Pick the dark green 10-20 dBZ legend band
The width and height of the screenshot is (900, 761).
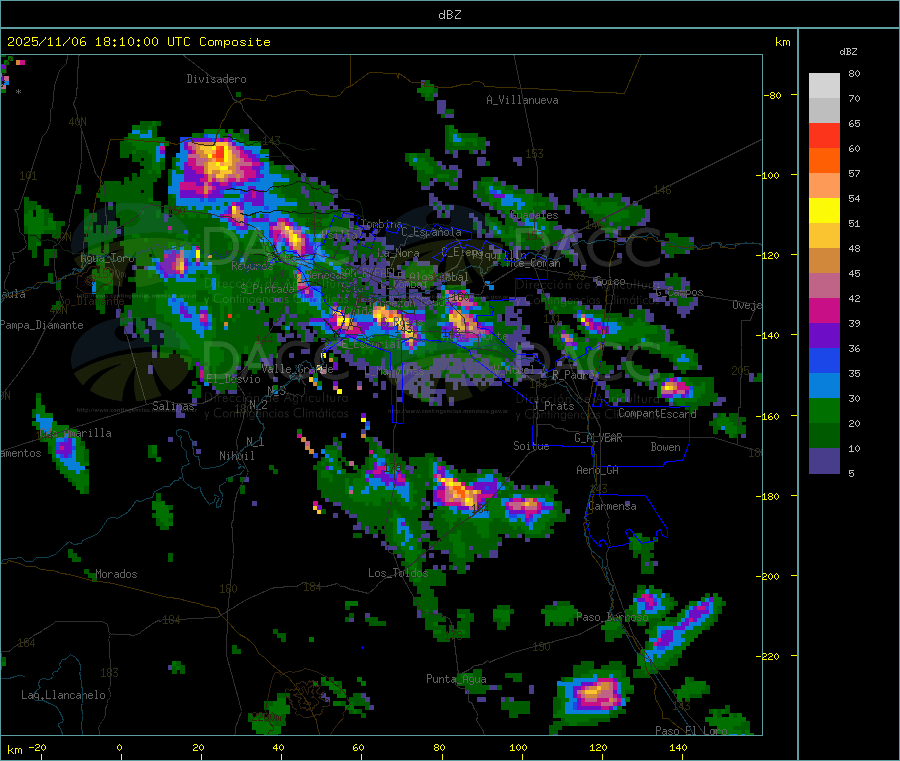824,436
